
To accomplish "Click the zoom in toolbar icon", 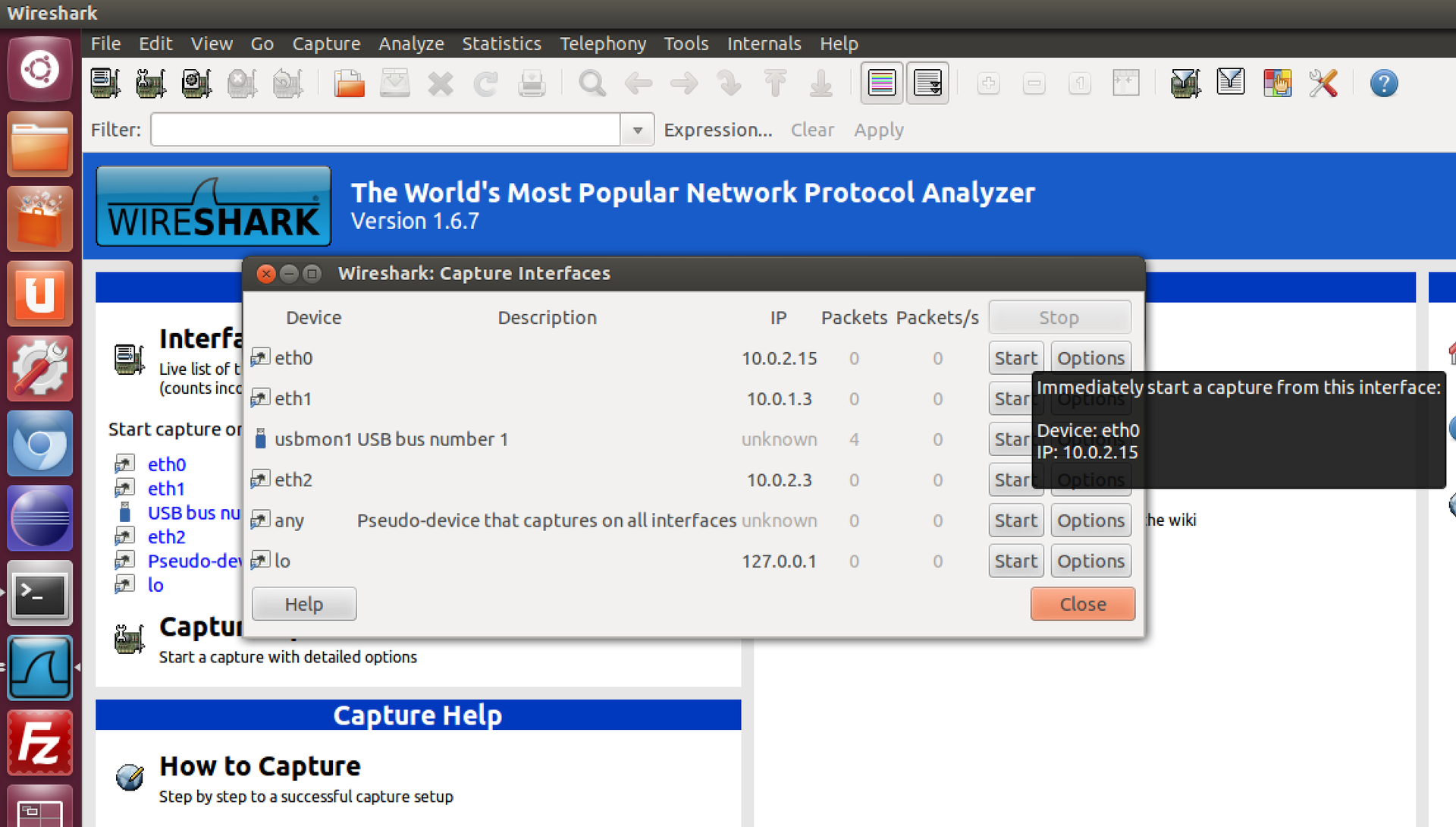I will pyautogui.click(x=988, y=83).
